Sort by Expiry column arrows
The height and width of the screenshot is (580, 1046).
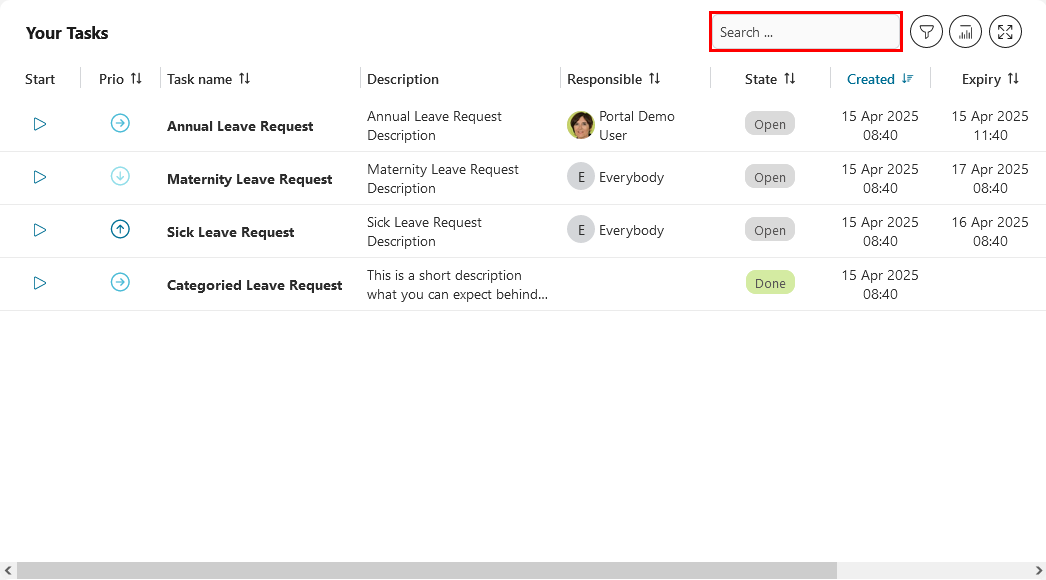tap(1013, 79)
